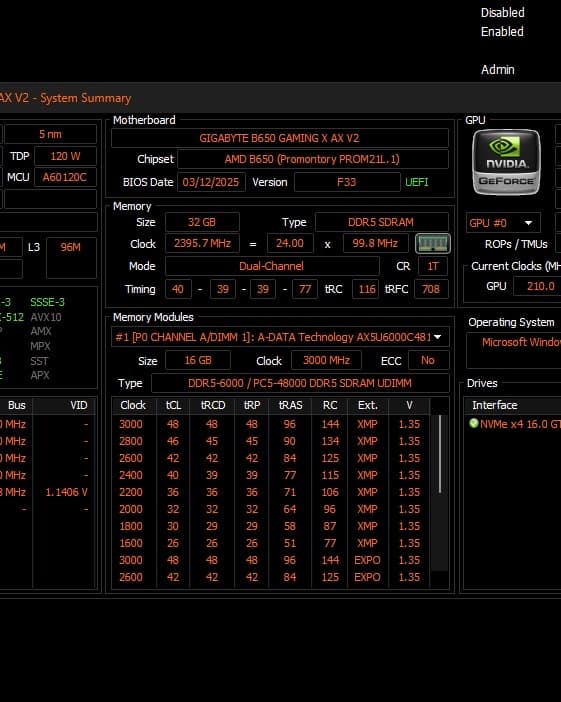Image resolution: width=561 pixels, height=702 pixels.
Task: Select the 2395.7 MHz memory clock value
Action: tap(202, 243)
